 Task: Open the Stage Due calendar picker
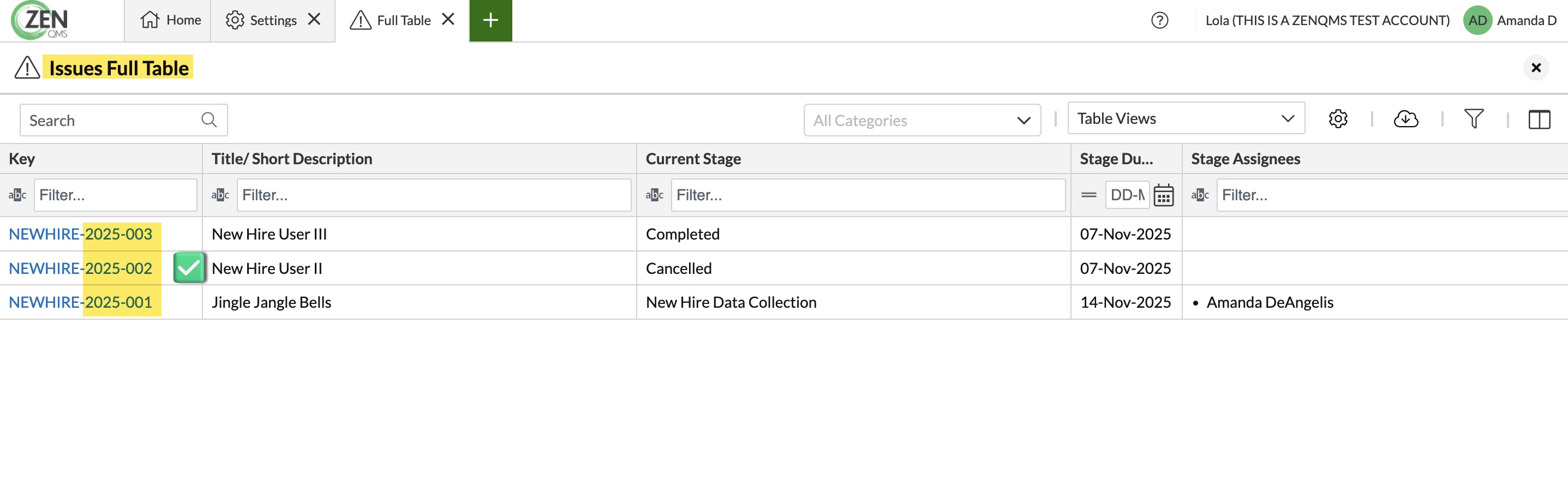coord(1163,195)
